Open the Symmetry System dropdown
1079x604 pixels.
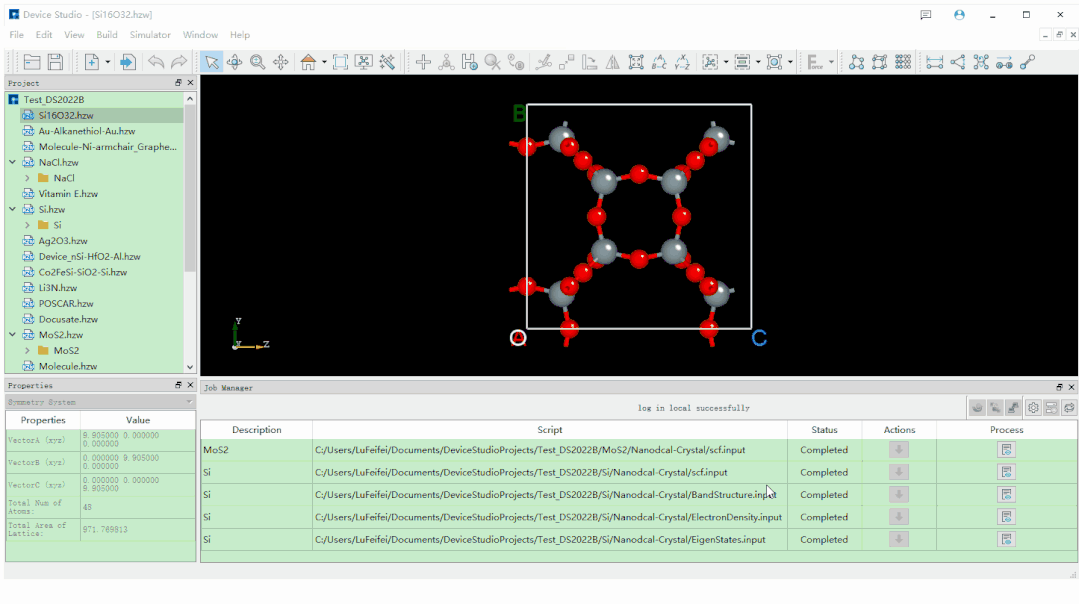(100, 402)
